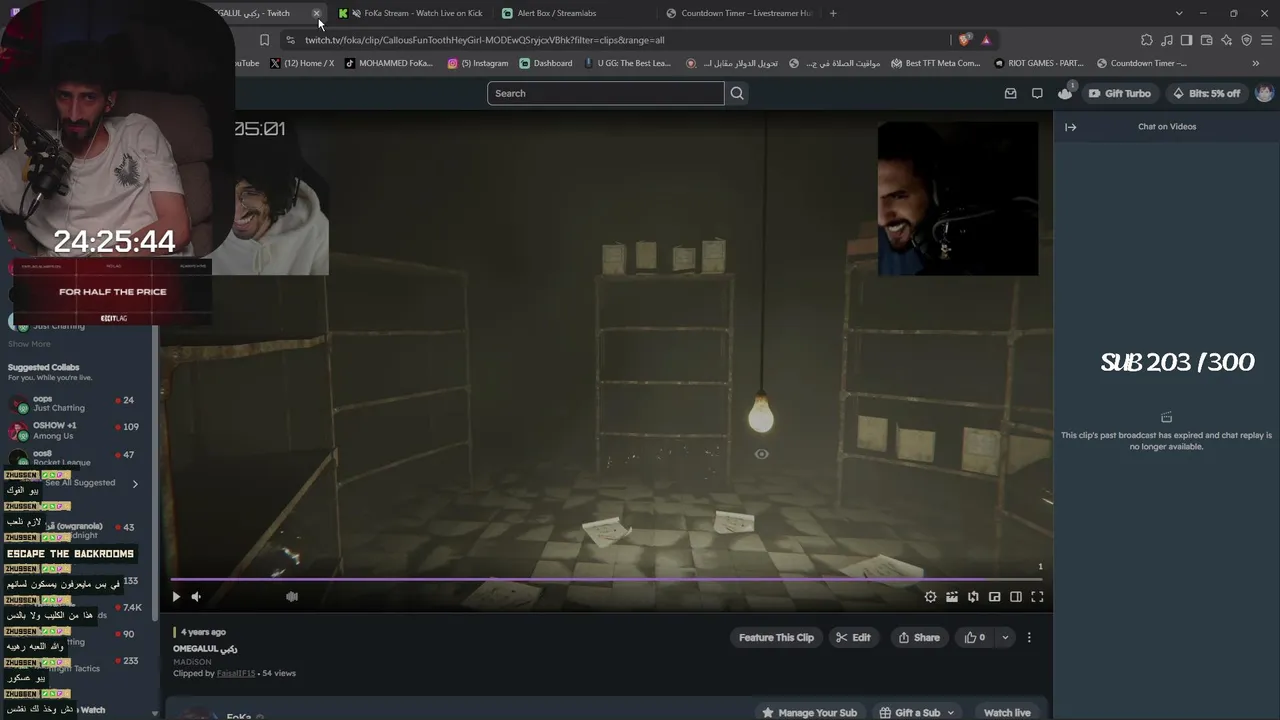
Task: Toggle picture-in-picture for the clip
Action: [995, 597]
